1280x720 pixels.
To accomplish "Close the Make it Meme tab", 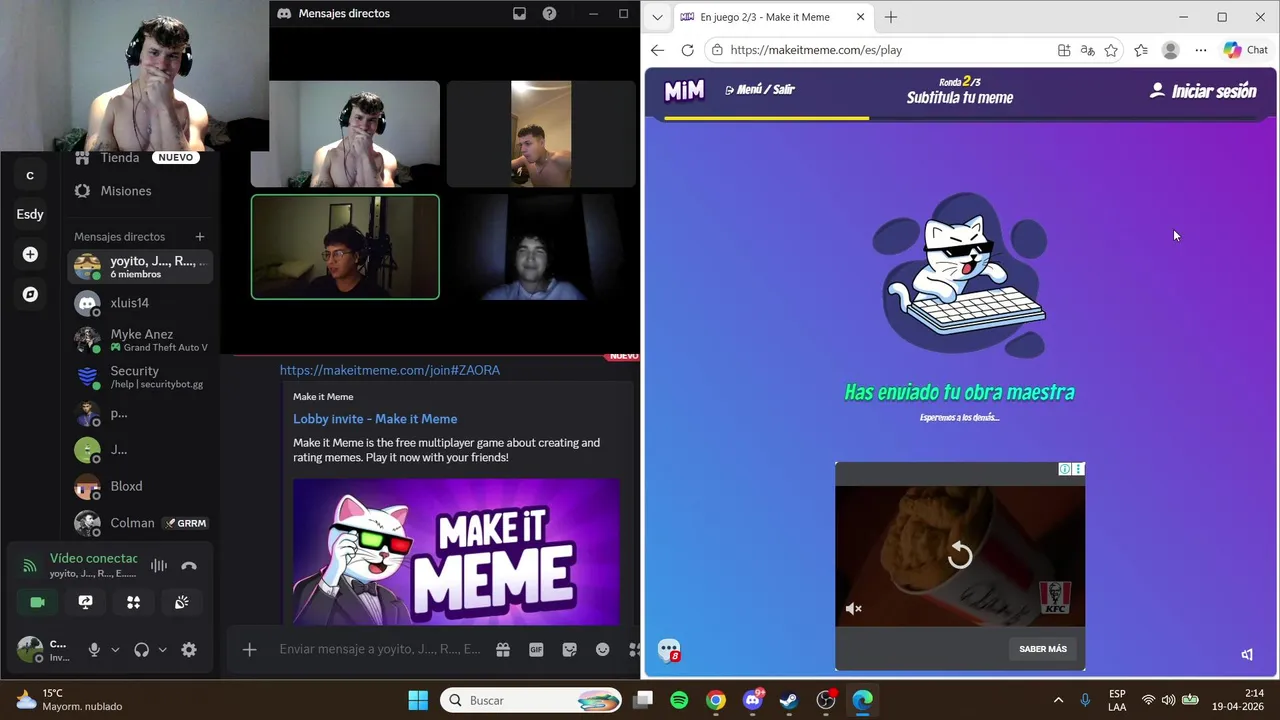I will pos(860,17).
